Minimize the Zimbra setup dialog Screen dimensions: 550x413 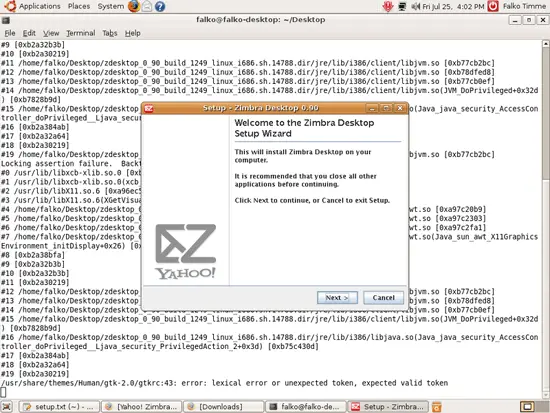click(372, 108)
